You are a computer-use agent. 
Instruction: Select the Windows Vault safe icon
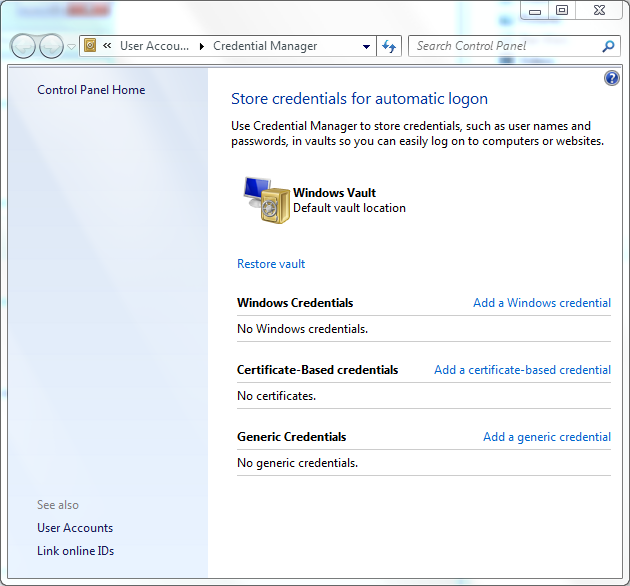(267, 200)
